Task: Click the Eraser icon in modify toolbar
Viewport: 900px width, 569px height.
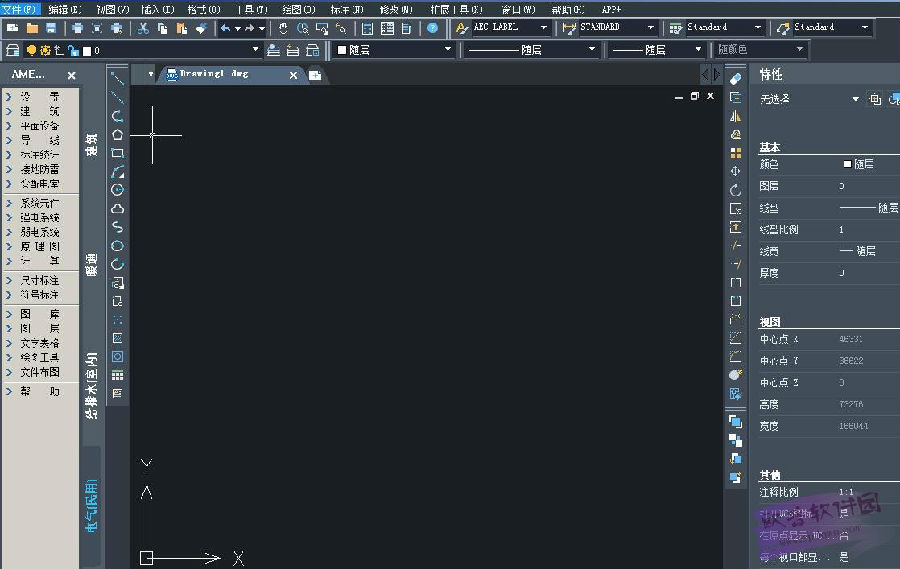Action: pyautogui.click(x=735, y=79)
